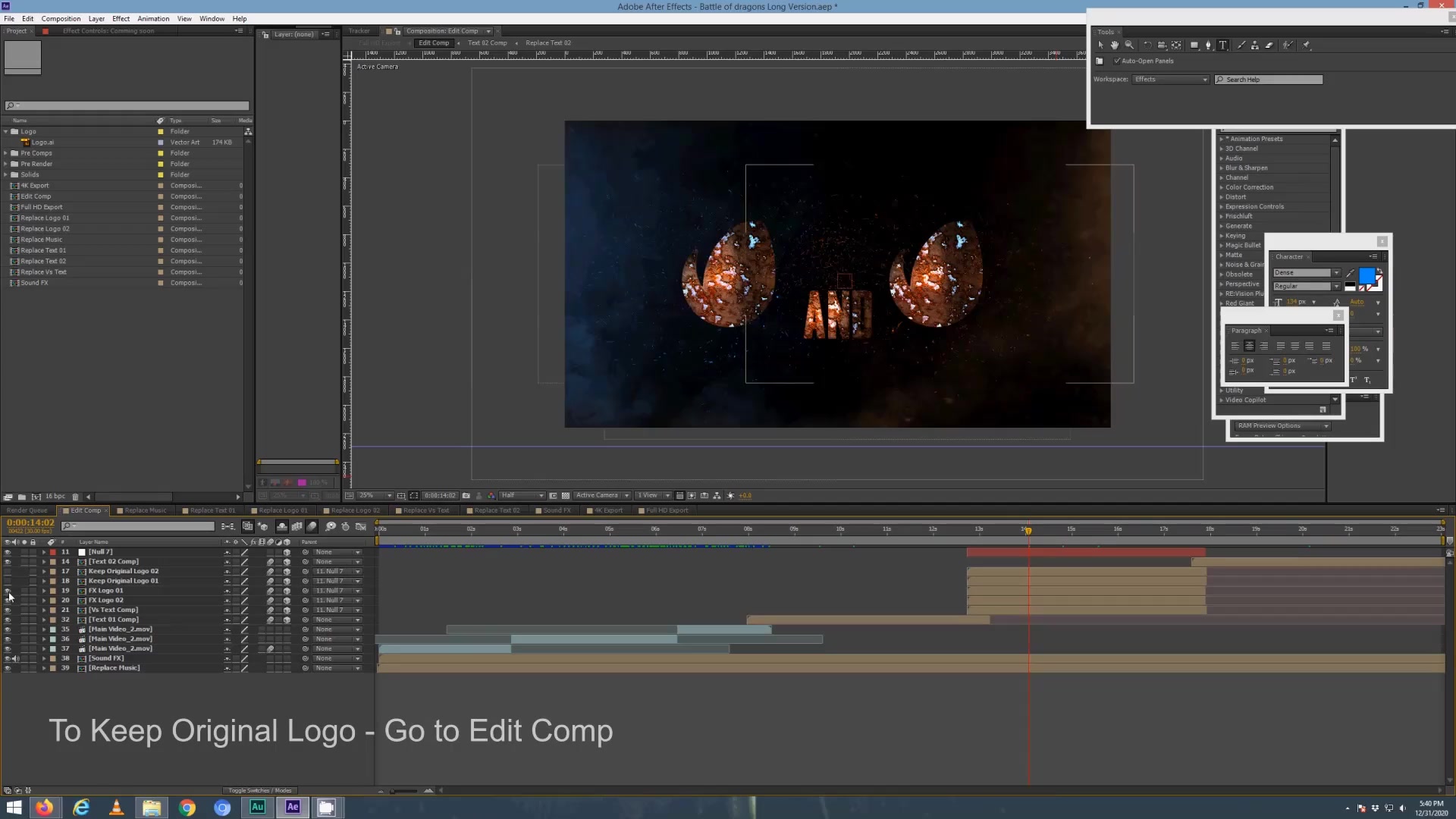Click the Null 7 red label color
Viewport: 1456px width, 819px height.
pos(53,553)
